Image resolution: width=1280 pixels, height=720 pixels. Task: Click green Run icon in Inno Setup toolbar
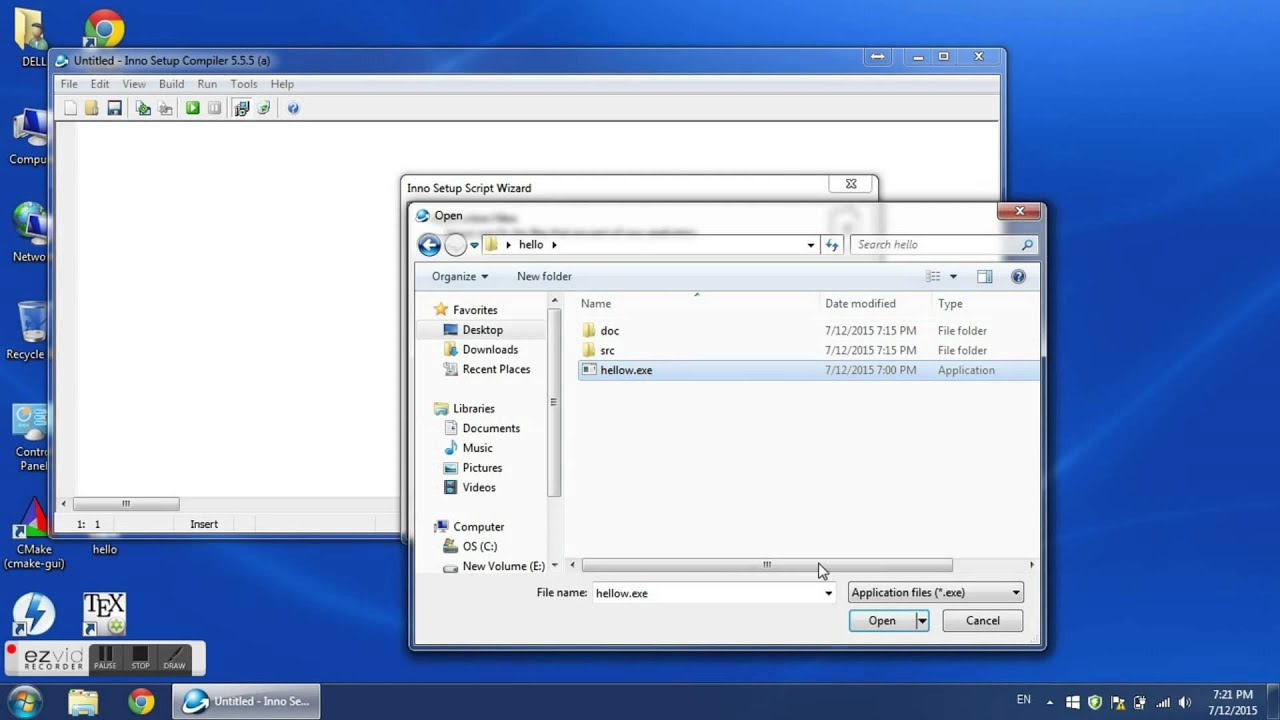pyautogui.click(x=193, y=108)
